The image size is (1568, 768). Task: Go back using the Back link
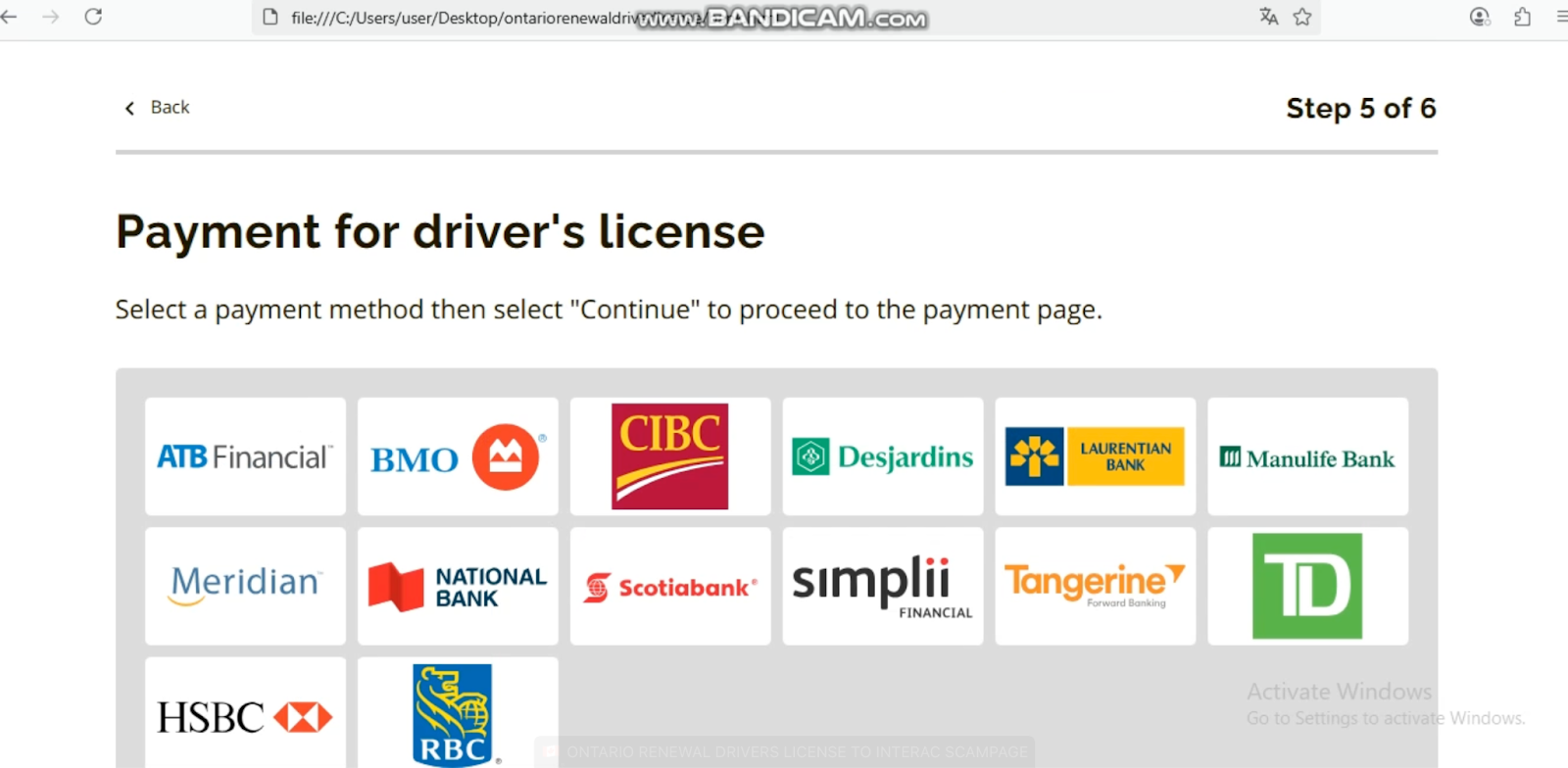coord(157,108)
